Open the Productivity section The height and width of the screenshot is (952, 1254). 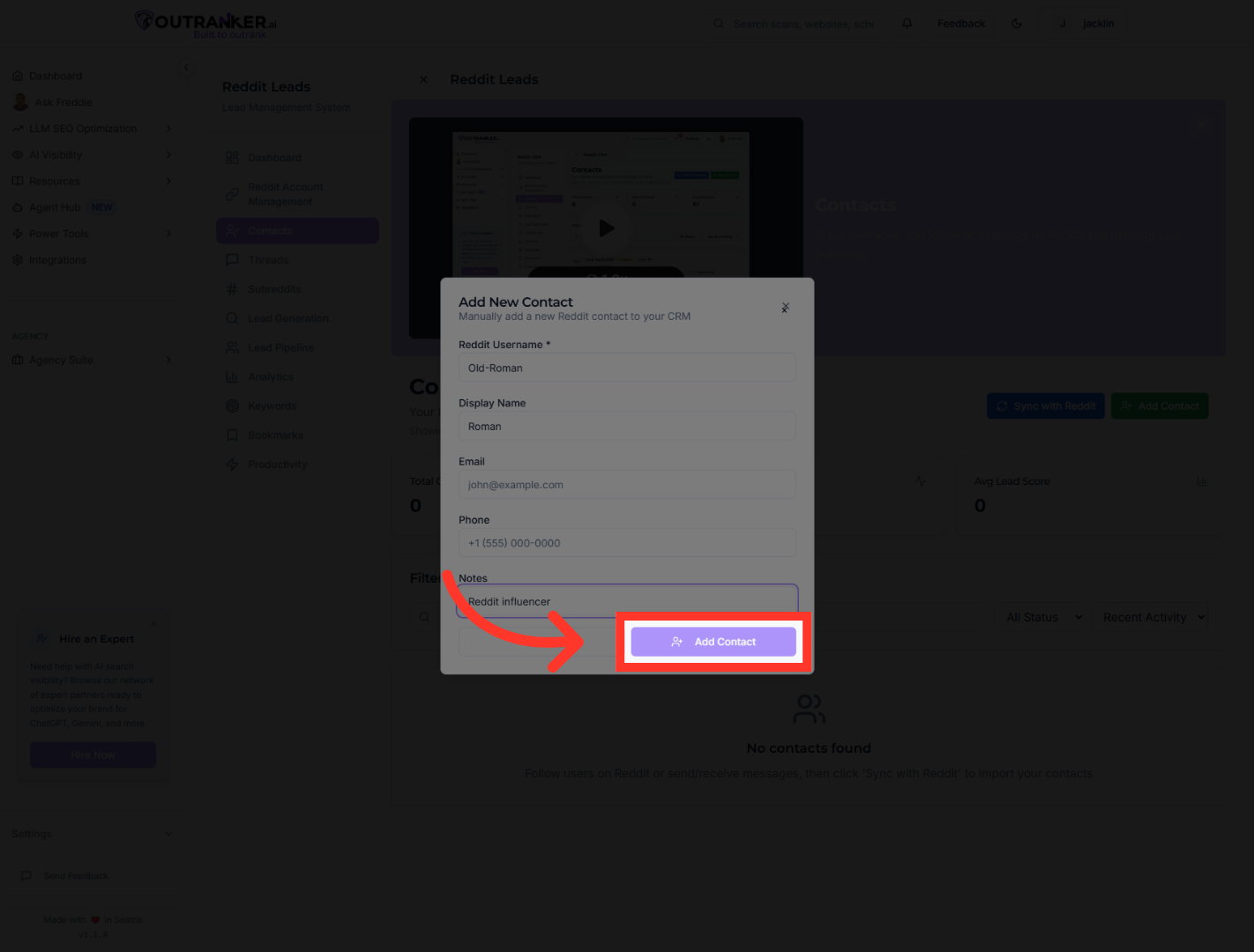[x=297, y=465]
